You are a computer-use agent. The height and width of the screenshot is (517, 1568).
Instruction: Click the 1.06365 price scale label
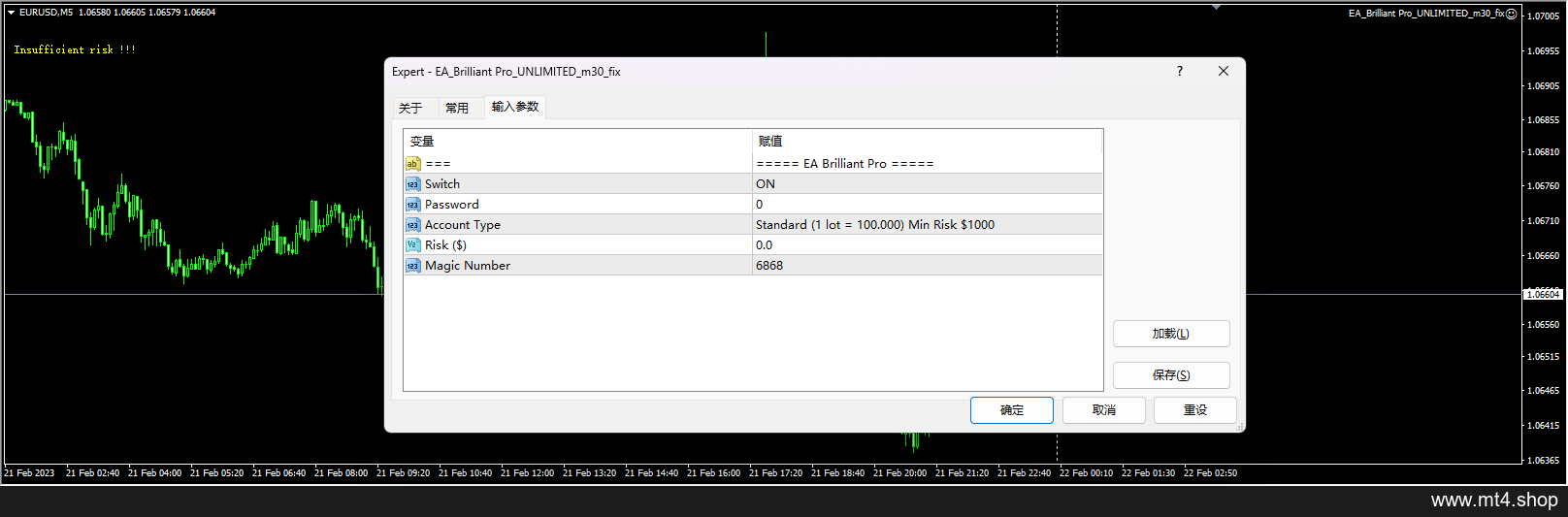(1544, 461)
